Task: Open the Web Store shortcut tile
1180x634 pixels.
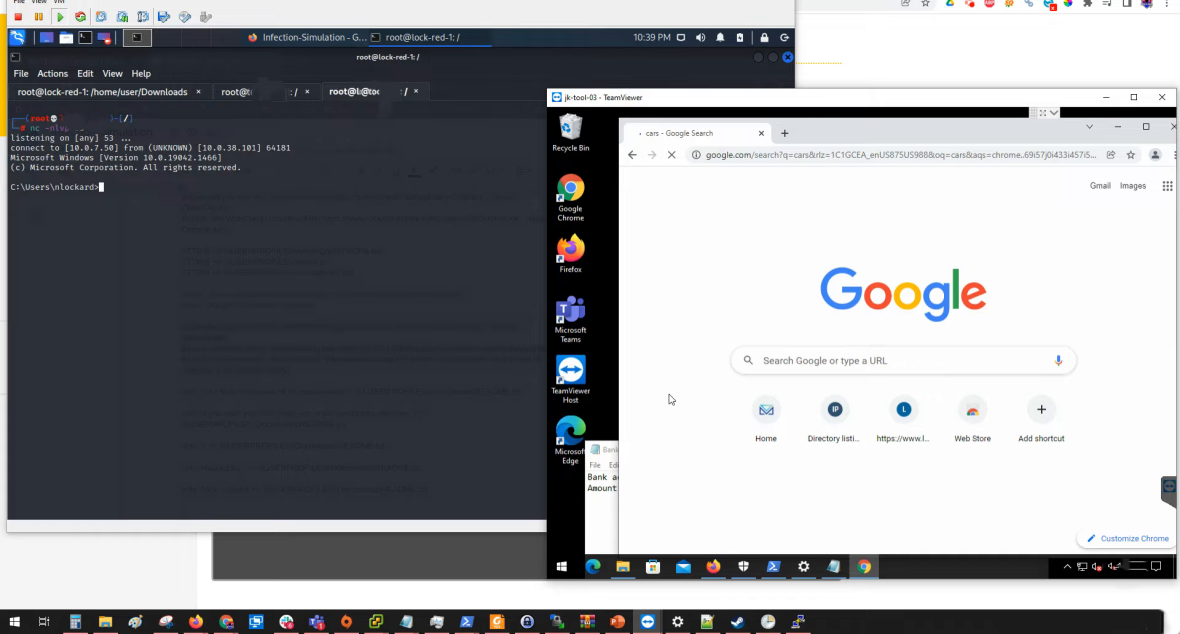Action: 972,420
